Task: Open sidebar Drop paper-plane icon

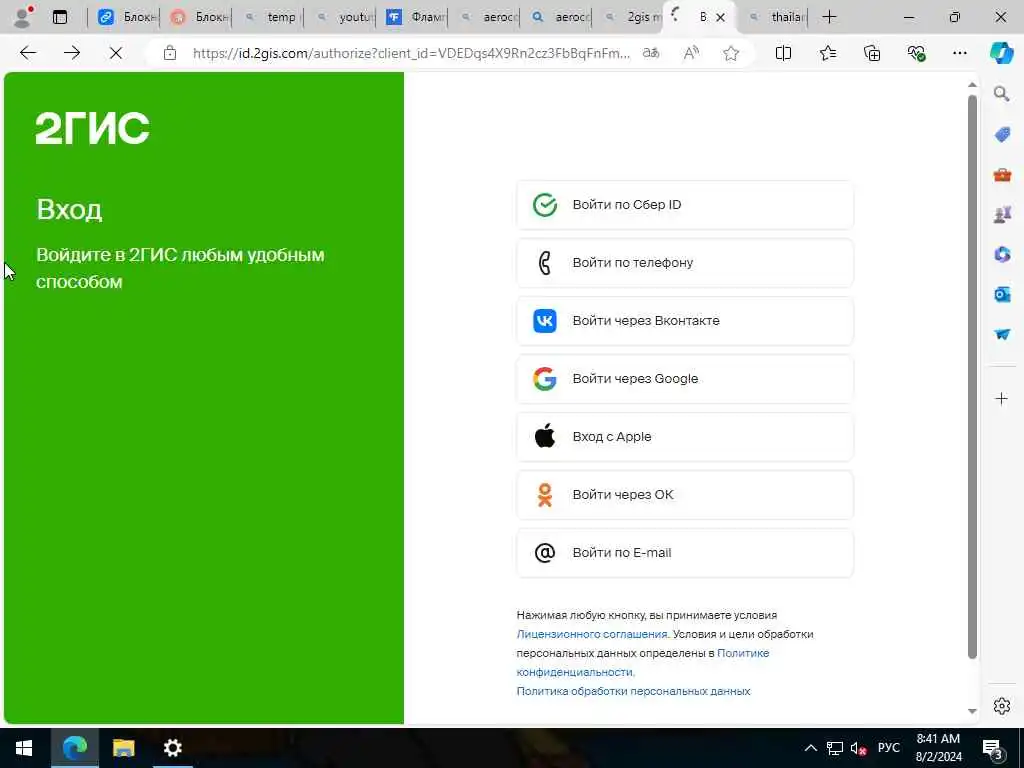Action: [x=1002, y=334]
